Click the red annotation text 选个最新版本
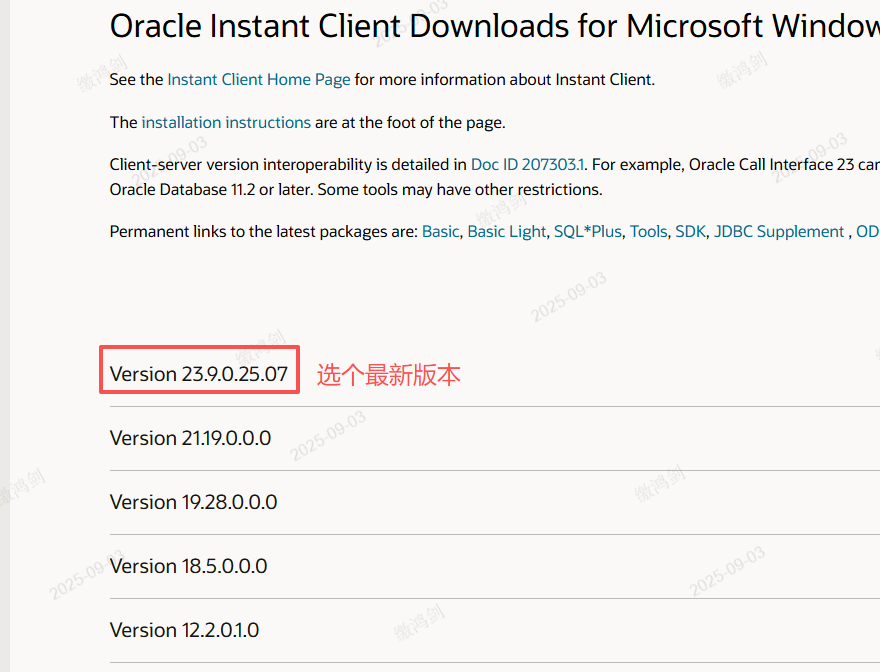 click(388, 375)
